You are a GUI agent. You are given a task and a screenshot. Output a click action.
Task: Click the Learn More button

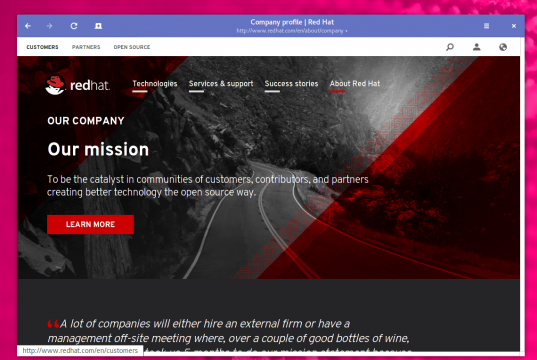tap(90, 224)
